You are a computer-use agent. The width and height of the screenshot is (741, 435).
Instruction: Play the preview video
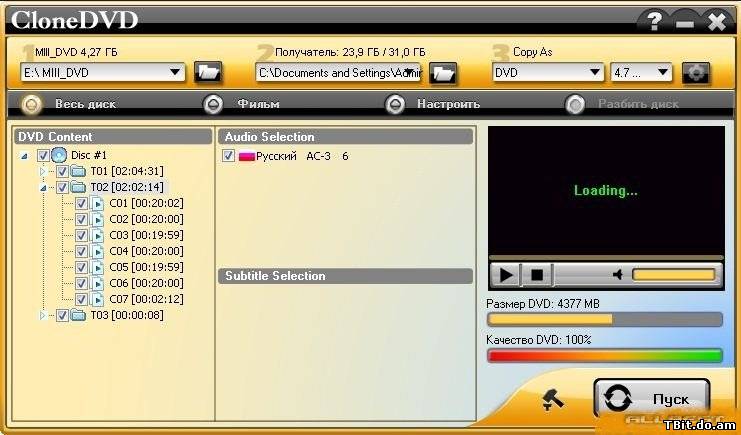(506, 275)
